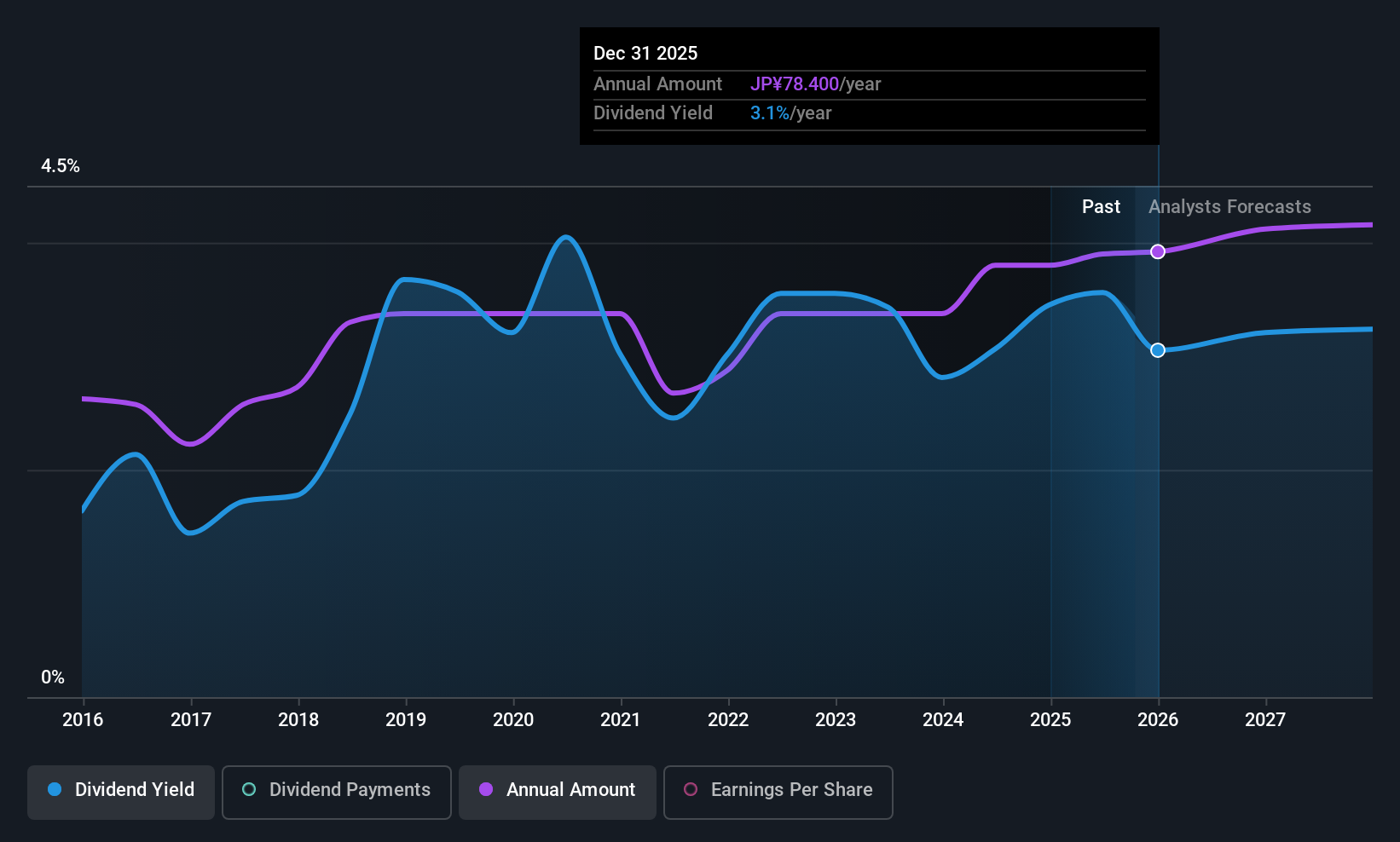The height and width of the screenshot is (842, 1400).
Task: Toggle the Dividend Yield legend button
Action: click(121, 793)
